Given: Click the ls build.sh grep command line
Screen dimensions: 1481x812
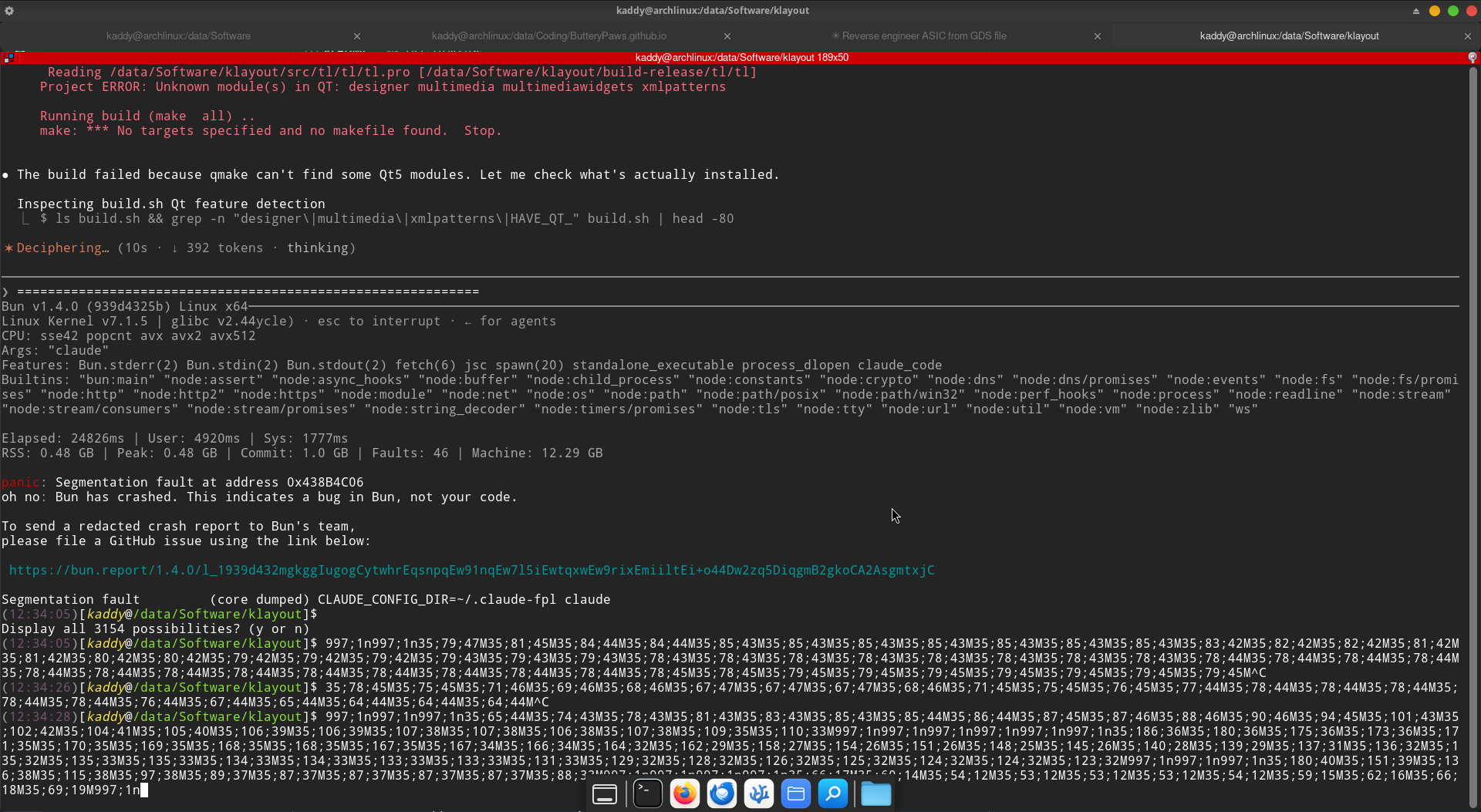Looking at the screenshot, I should pyautogui.click(x=386, y=219).
